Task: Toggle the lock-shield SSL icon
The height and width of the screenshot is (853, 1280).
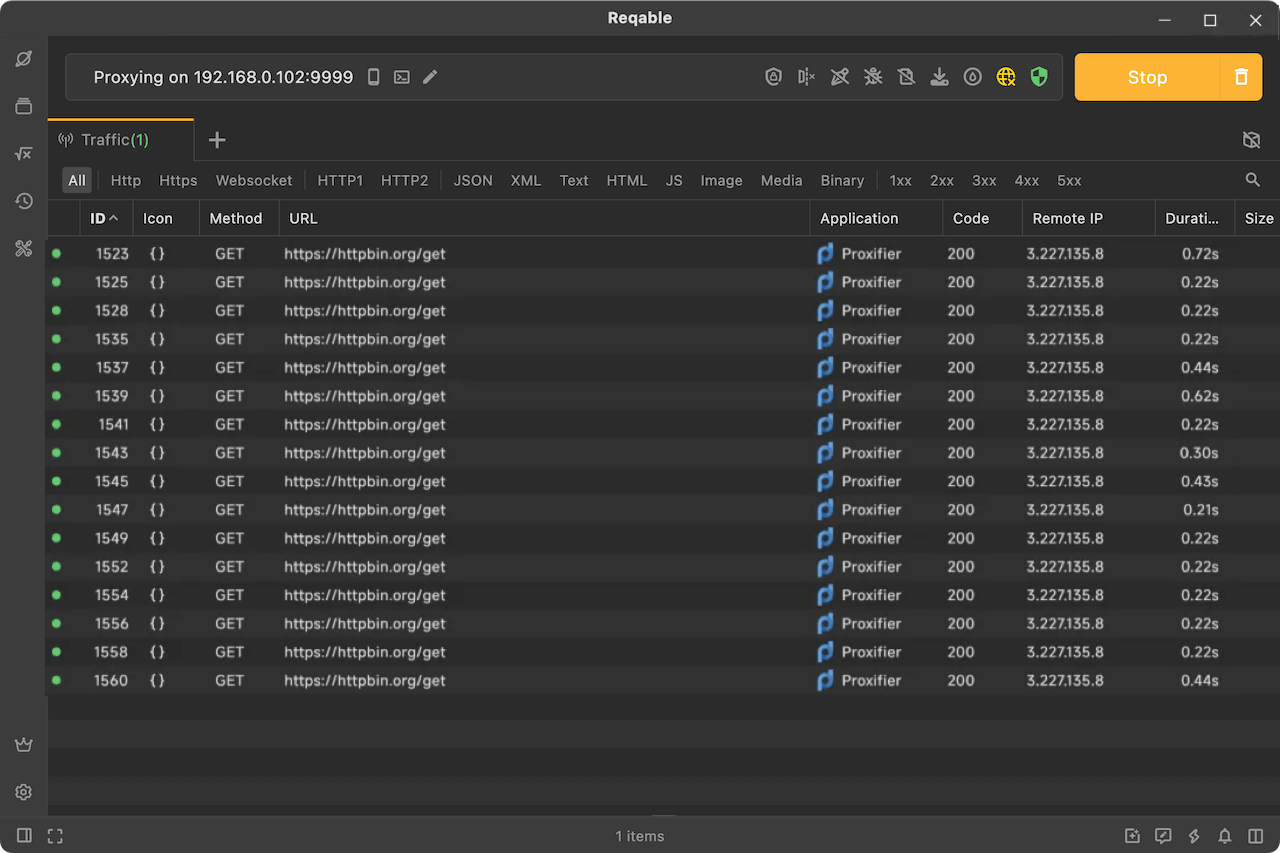Action: point(773,77)
